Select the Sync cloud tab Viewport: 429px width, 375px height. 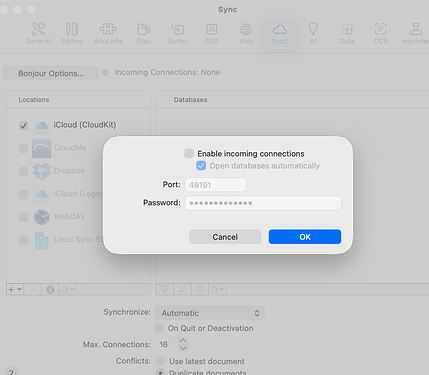click(279, 34)
